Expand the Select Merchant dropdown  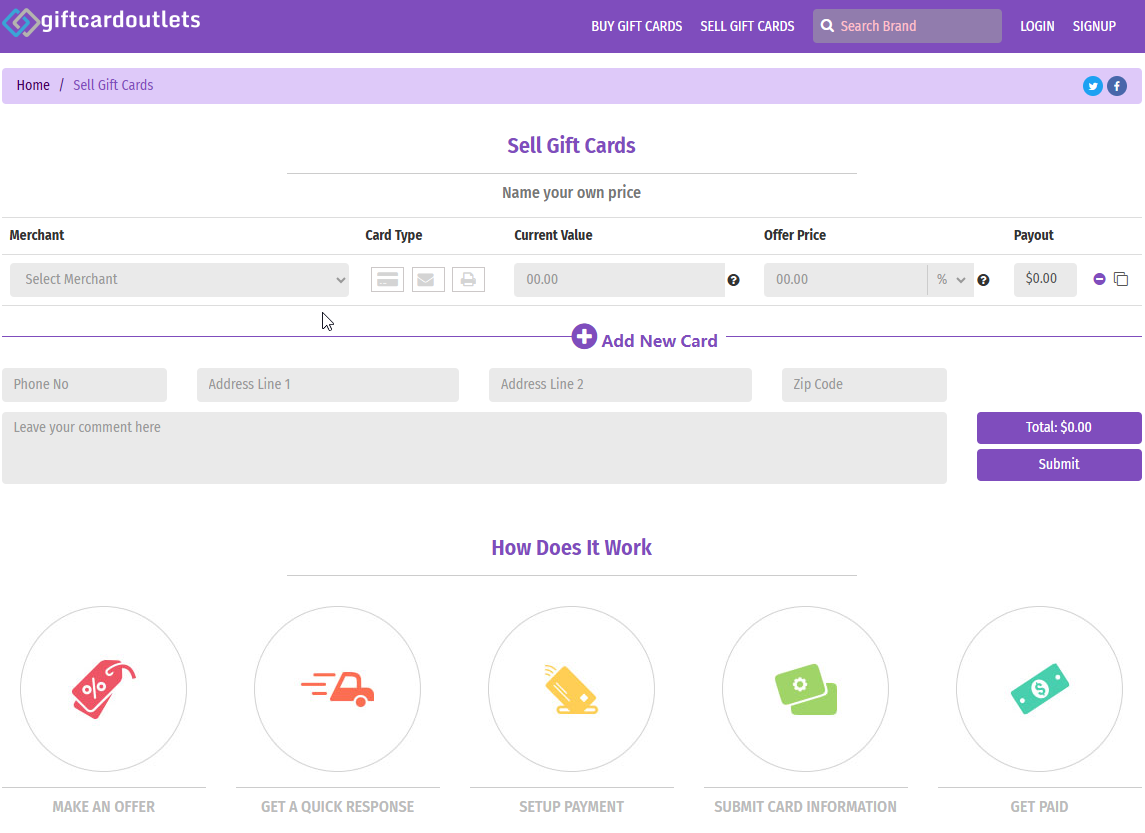179,280
